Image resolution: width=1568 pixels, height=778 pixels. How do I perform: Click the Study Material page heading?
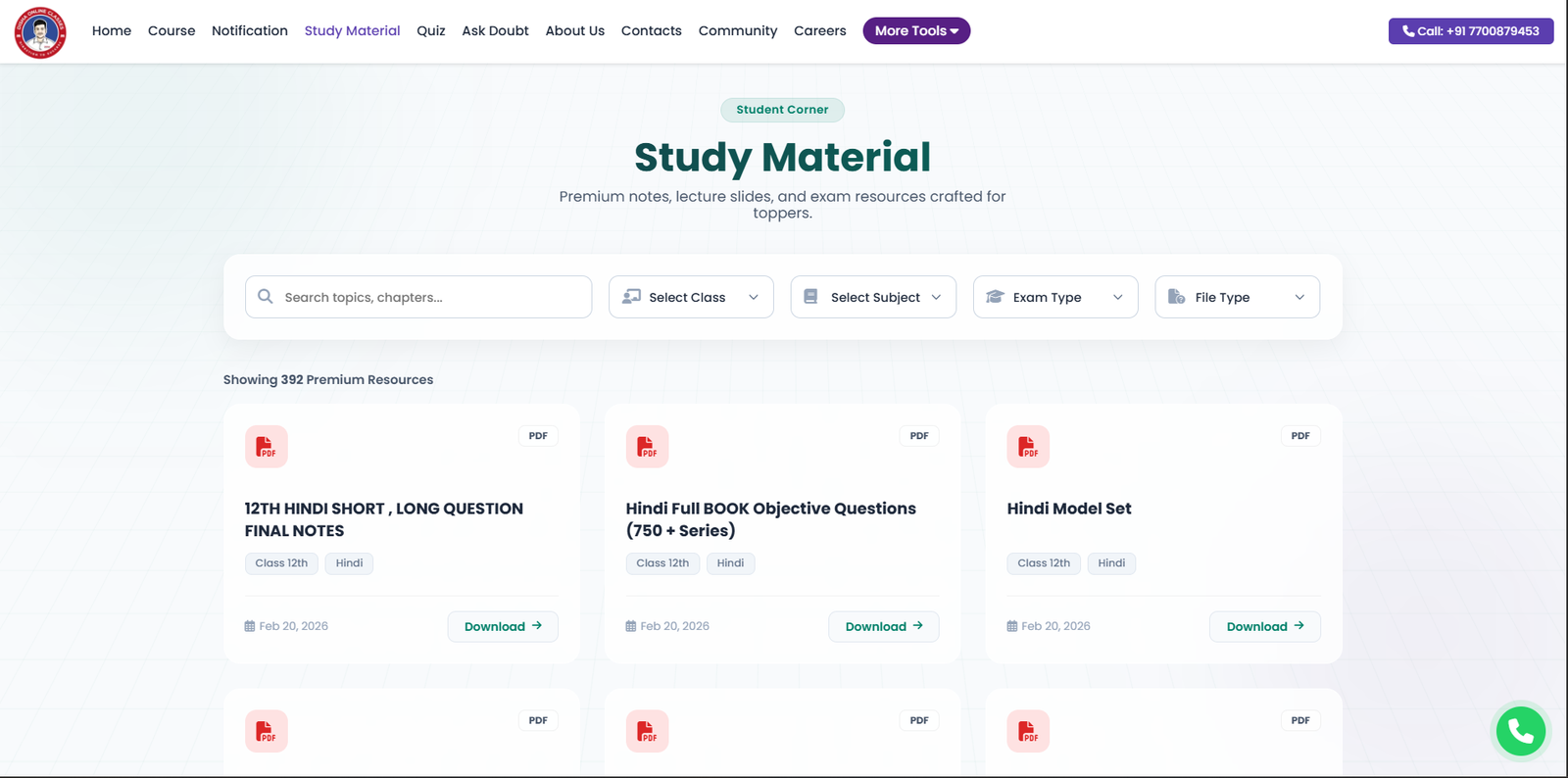coord(782,157)
